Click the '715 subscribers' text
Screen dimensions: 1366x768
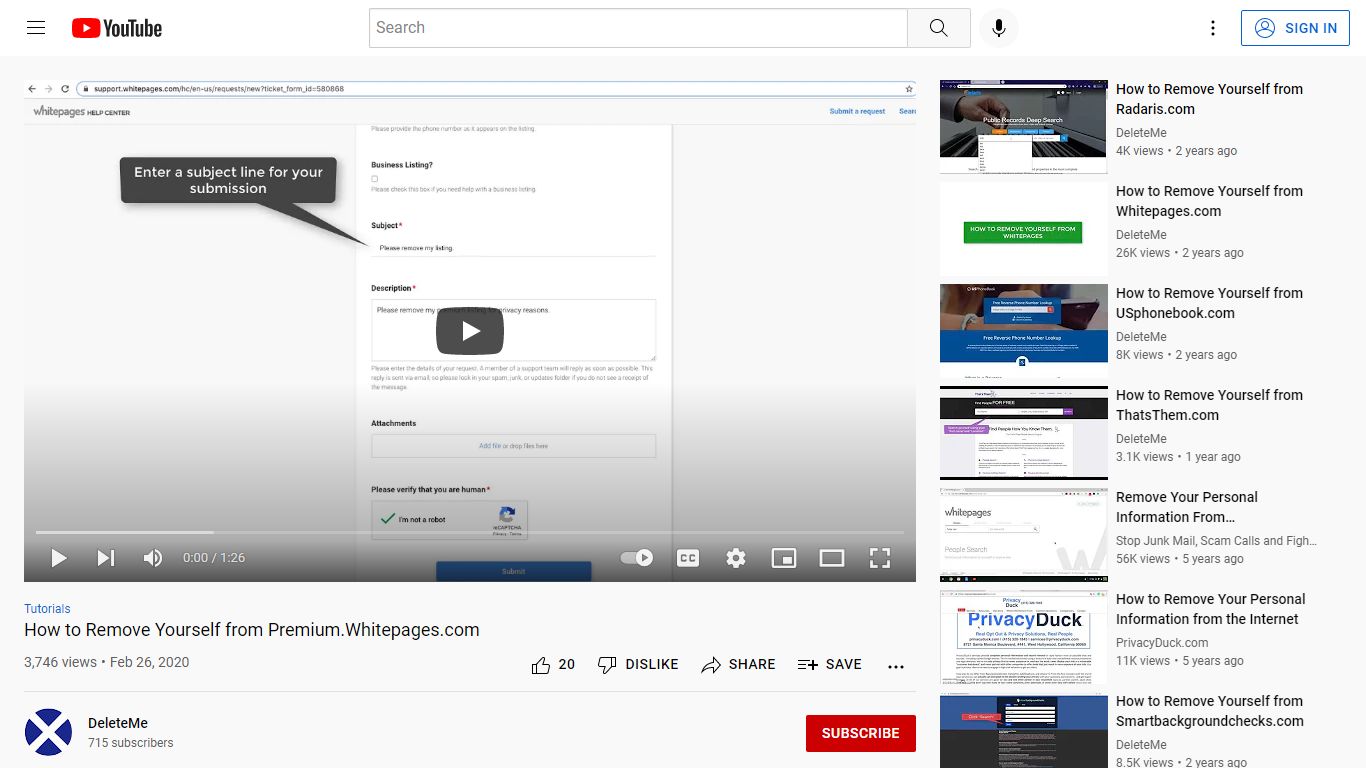[130, 743]
